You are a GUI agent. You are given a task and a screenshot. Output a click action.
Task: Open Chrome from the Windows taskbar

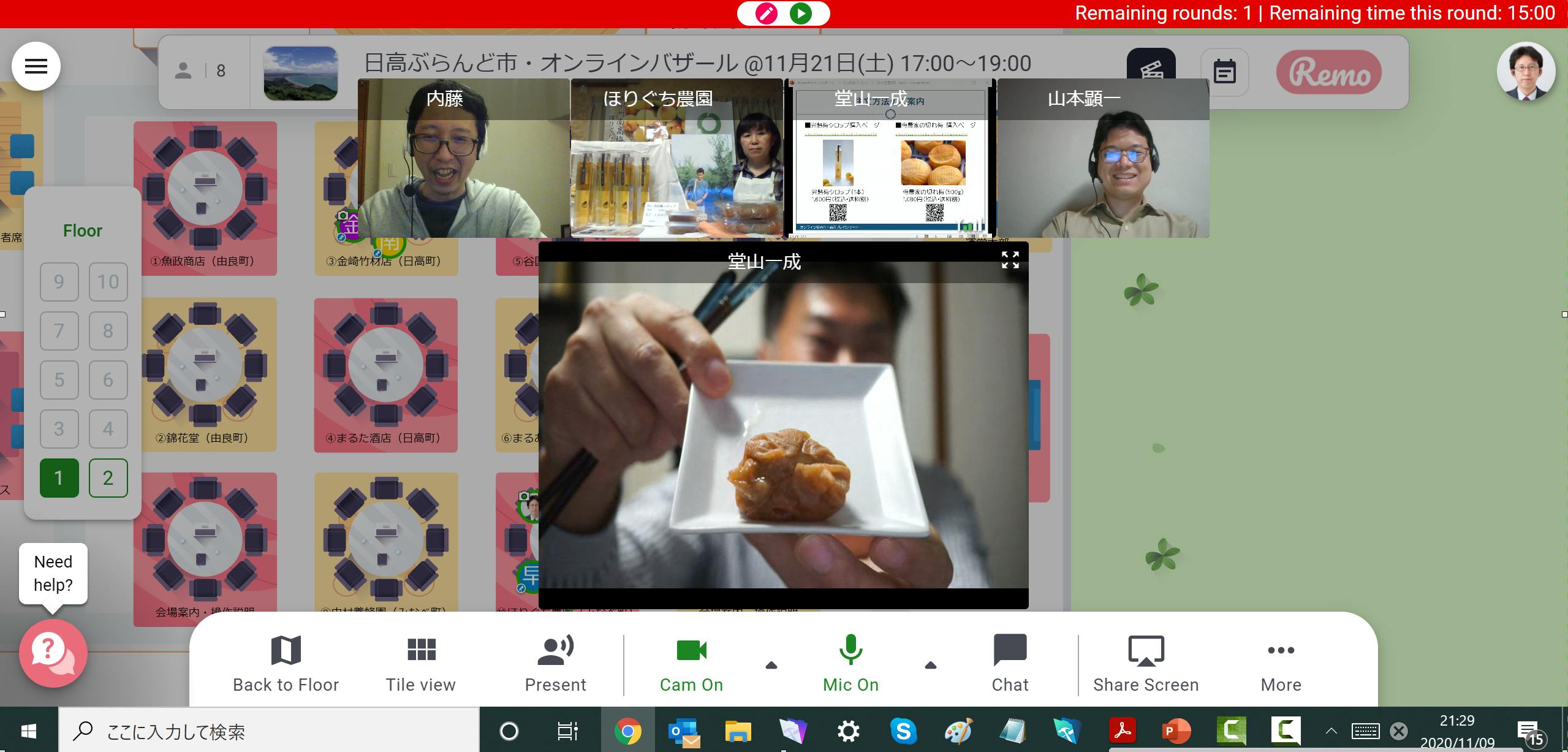click(x=627, y=731)
